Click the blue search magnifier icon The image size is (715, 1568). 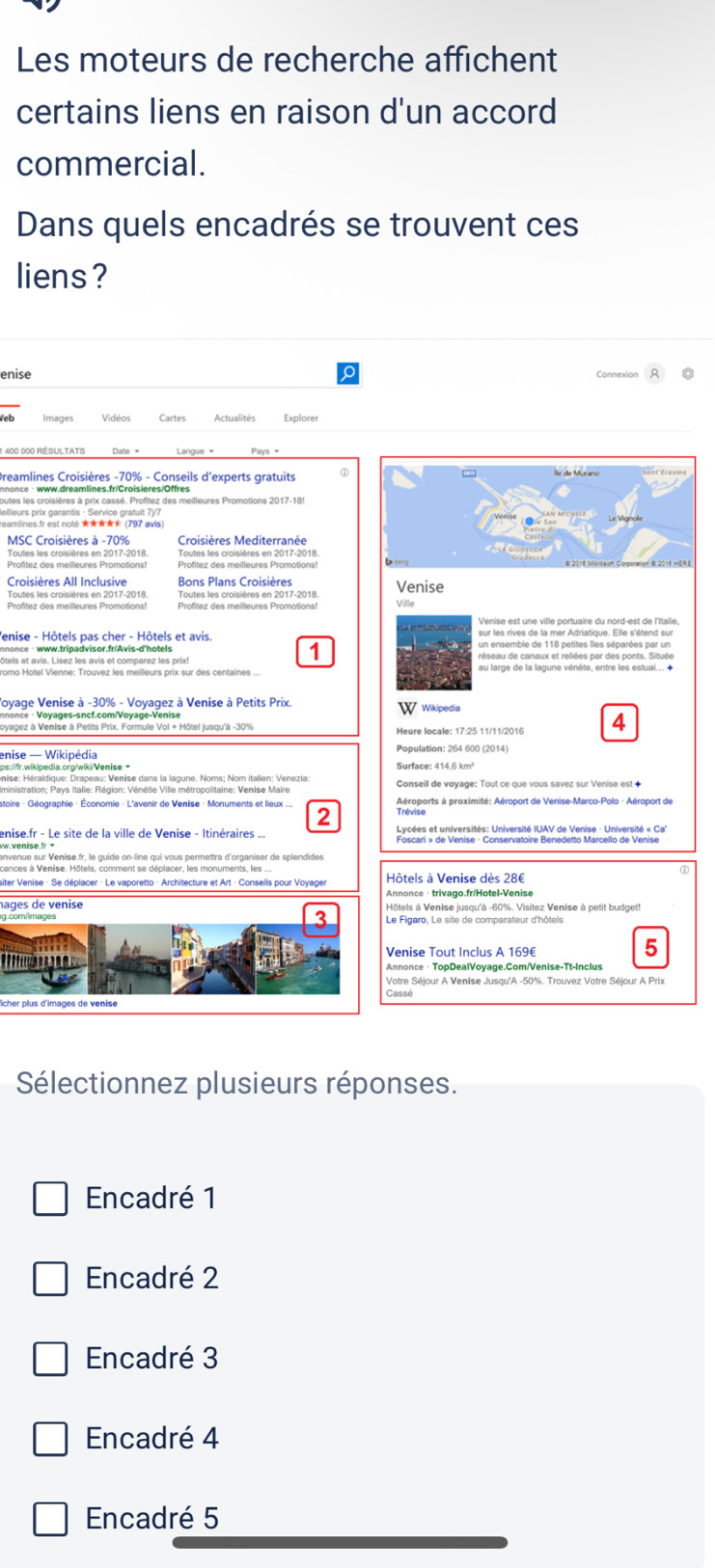pos(347,373)
